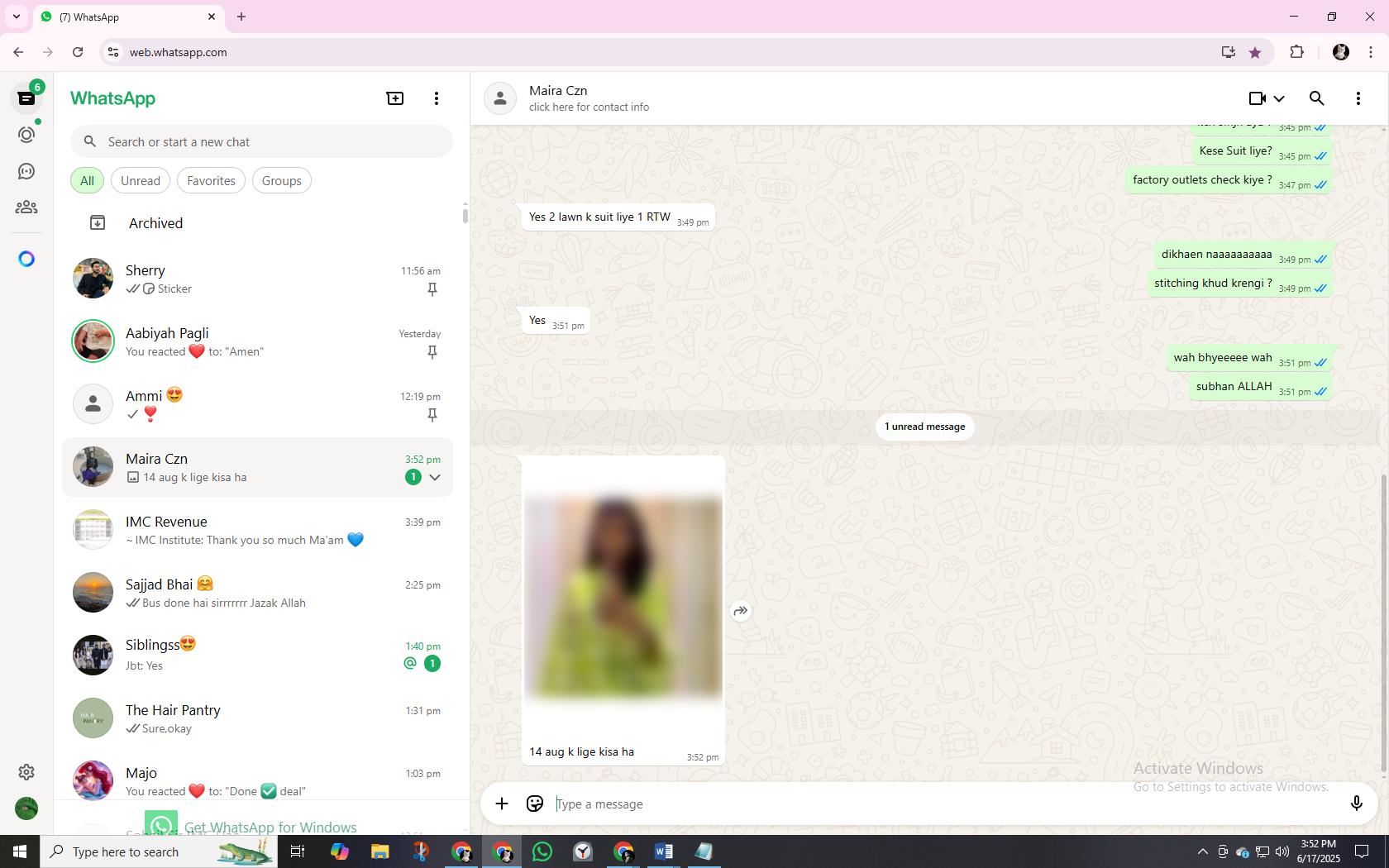Record a voice message with microphone
1389x868 pixels.
tap(1356, 804)
